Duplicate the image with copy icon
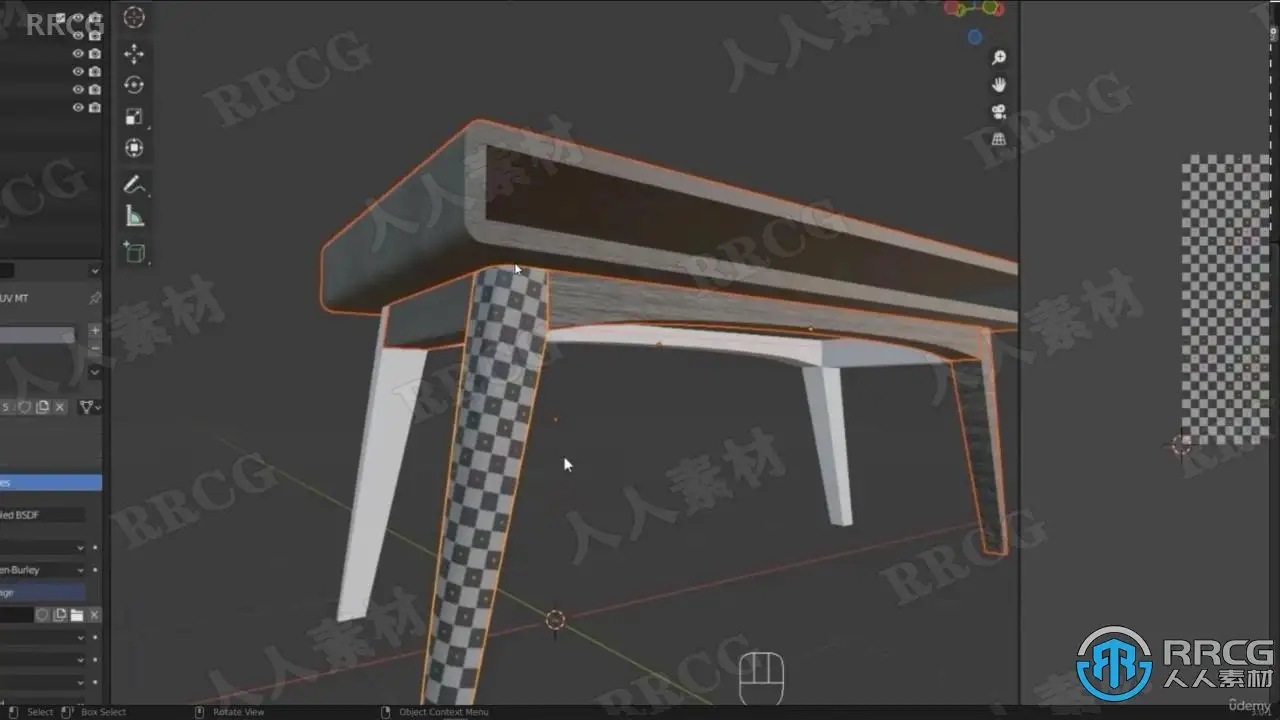 (60, 615)
